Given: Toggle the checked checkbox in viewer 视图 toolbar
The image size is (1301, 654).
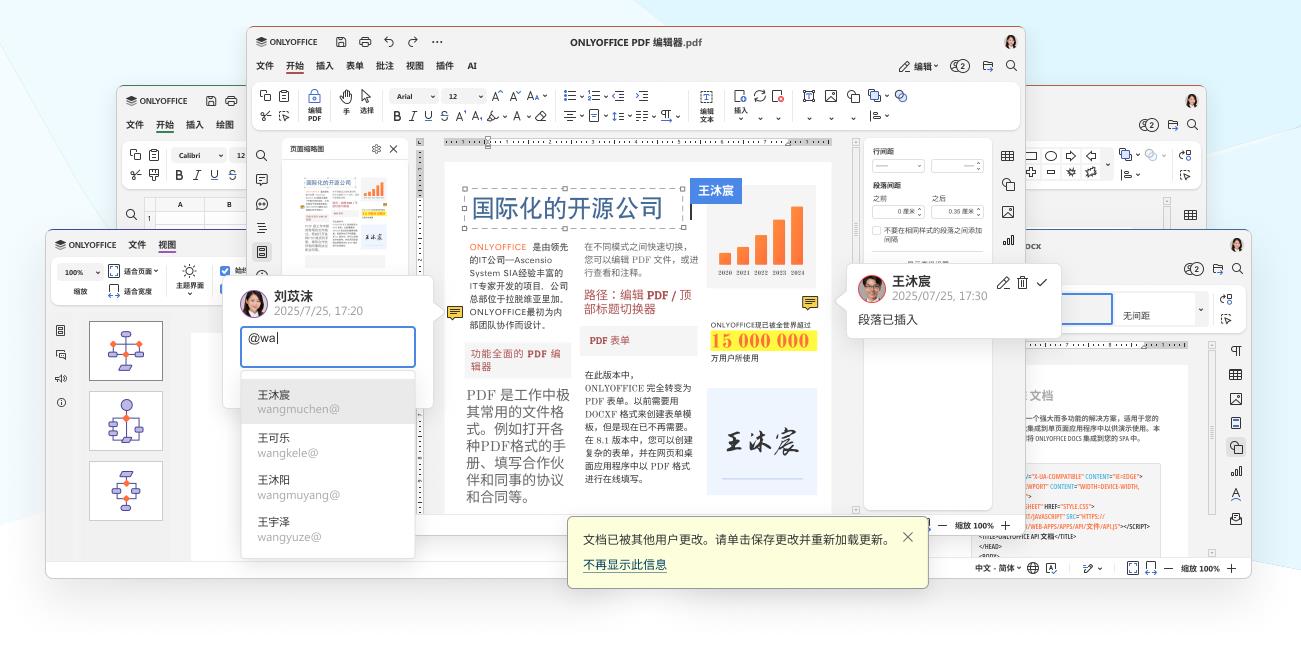Looking at the screenshot, I should pos(225,271).
